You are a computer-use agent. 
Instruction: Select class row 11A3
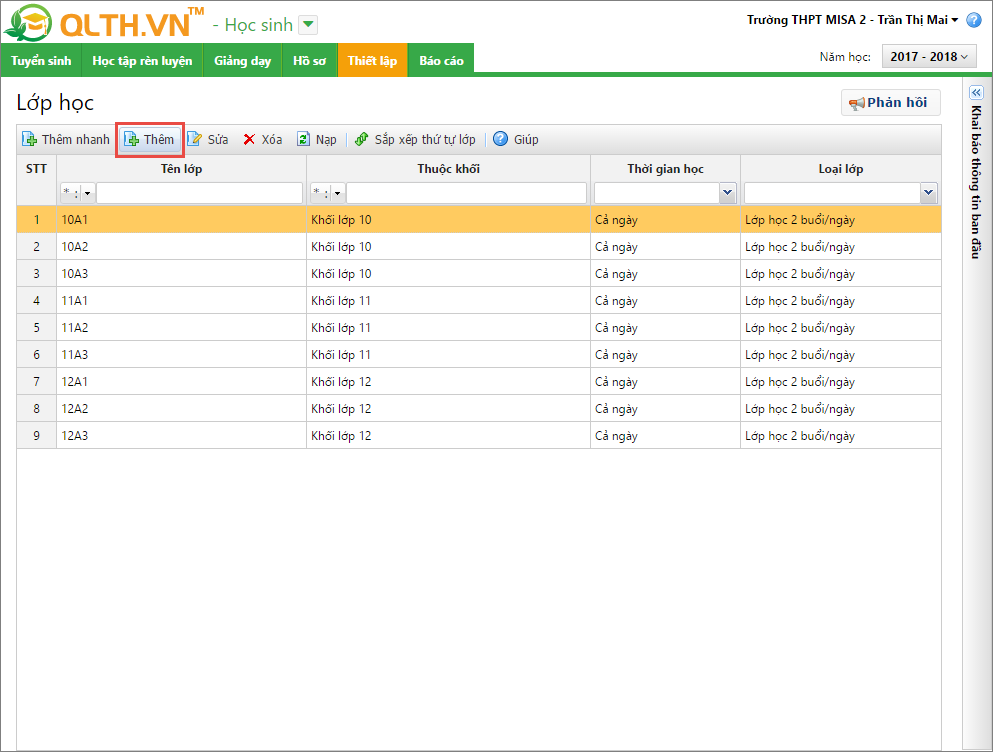click(x=479, y=355)
